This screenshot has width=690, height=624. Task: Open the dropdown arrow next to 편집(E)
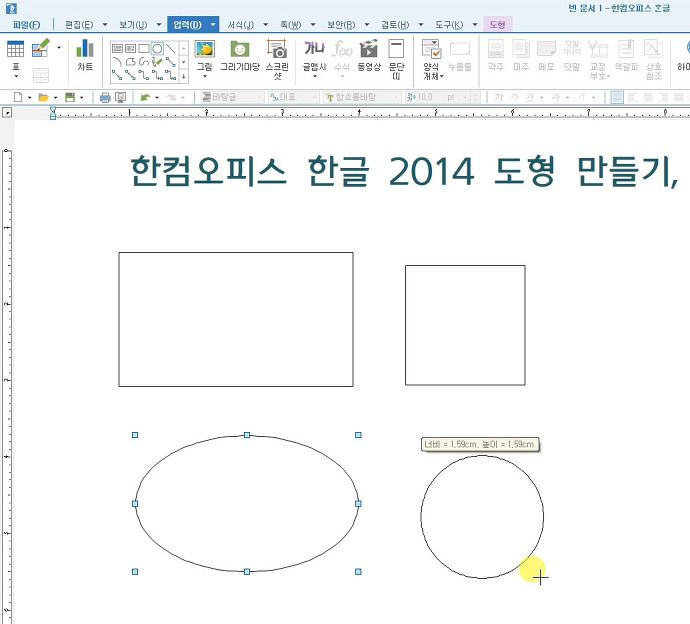pos(105,25)
